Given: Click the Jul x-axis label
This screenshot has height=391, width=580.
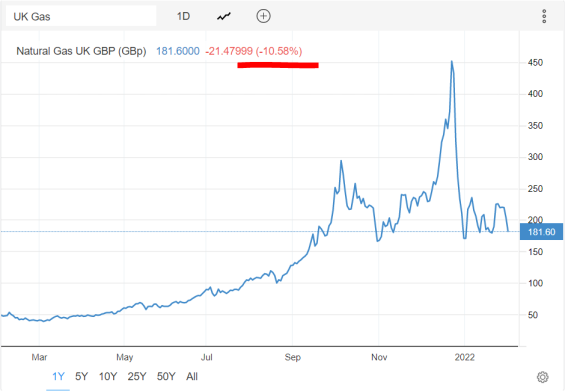Looking at the screenshot, I should point(207,357).
